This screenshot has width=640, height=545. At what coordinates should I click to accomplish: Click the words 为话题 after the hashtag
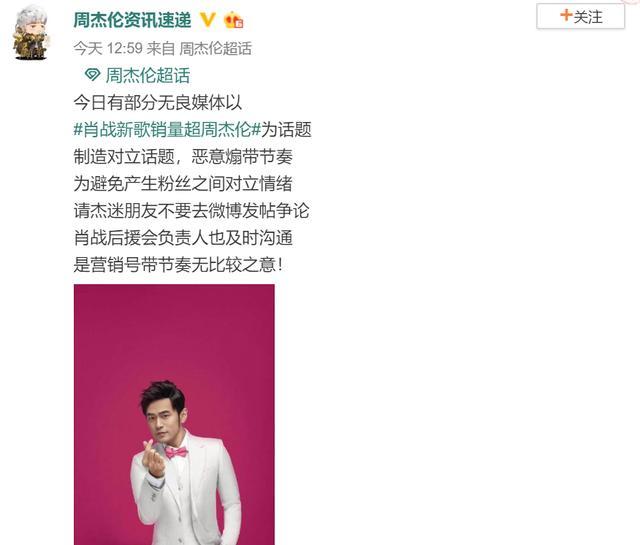pyautogui.click(x=286, y=129)
